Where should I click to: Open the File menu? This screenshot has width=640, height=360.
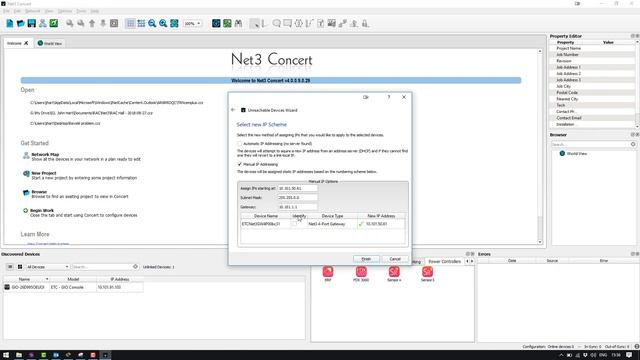click(7, 11)
